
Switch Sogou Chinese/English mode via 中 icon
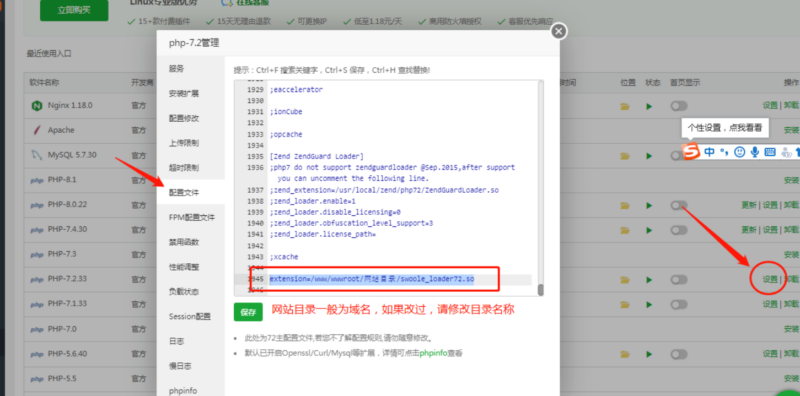pyautogui.click(x=710, y=152)
